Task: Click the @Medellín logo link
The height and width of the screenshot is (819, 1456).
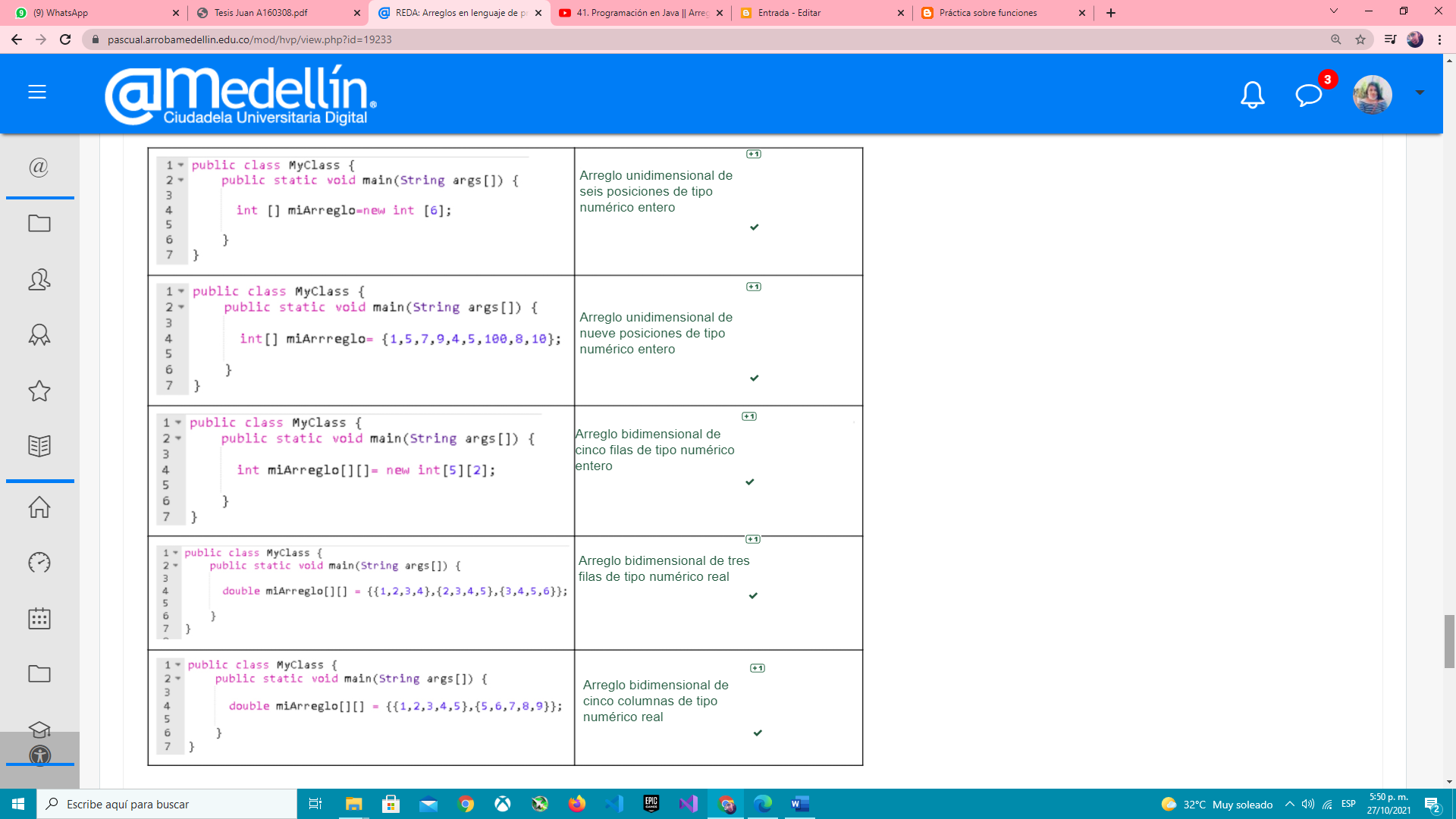Action: pyautogui.click(x=240, y=95)
